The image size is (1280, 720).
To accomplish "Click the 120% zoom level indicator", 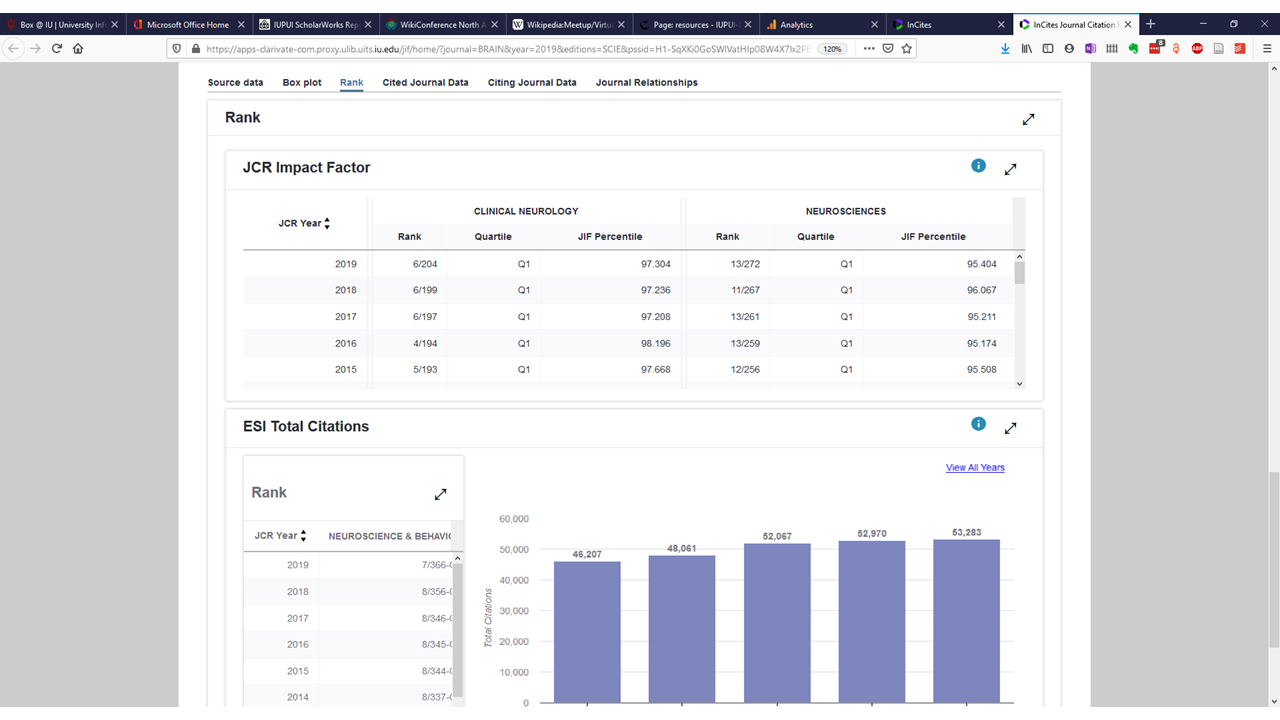I will tap(832, 48).
